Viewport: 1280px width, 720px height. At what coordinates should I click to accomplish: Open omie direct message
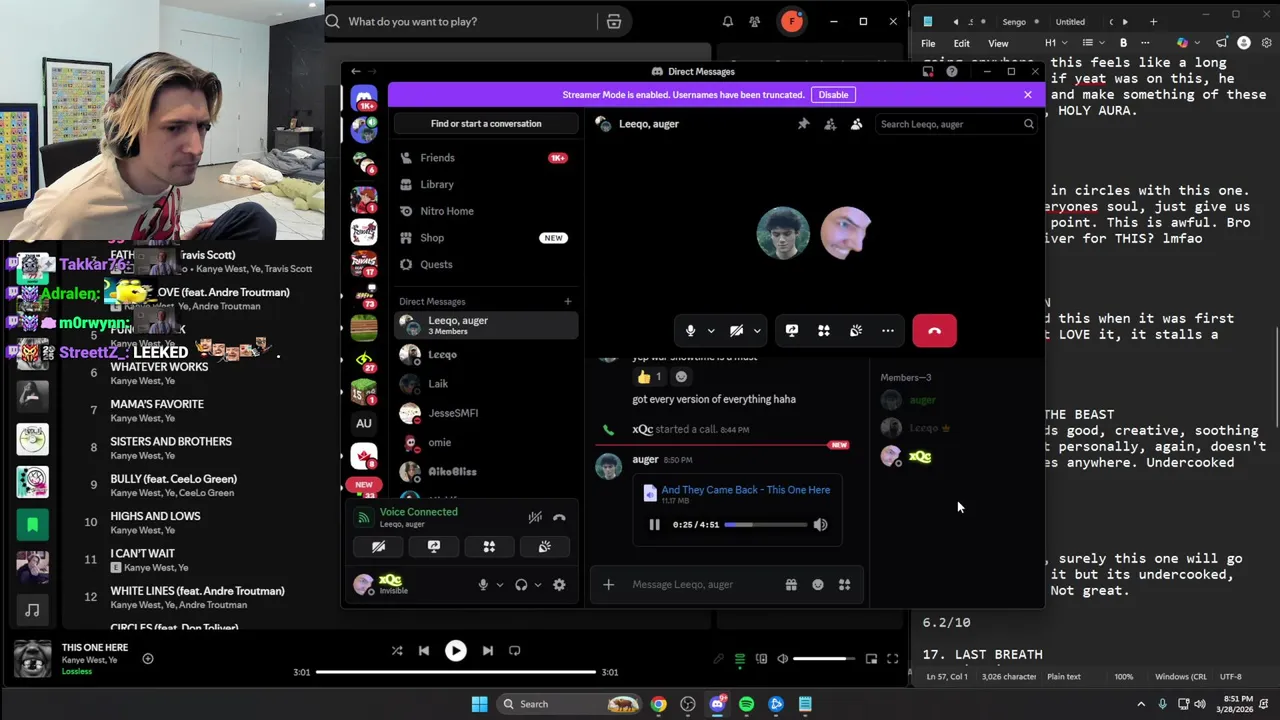[x=485, y=442]
